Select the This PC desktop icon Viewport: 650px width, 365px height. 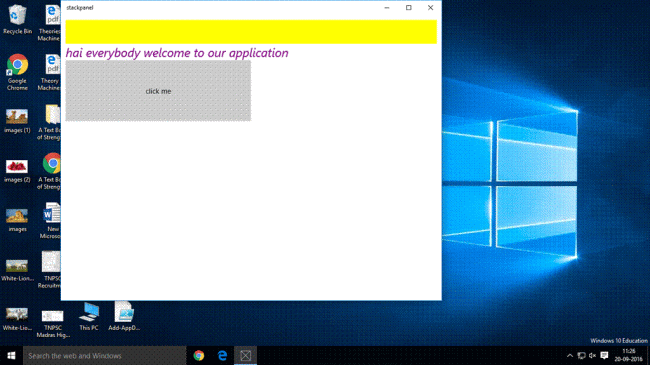89,316
